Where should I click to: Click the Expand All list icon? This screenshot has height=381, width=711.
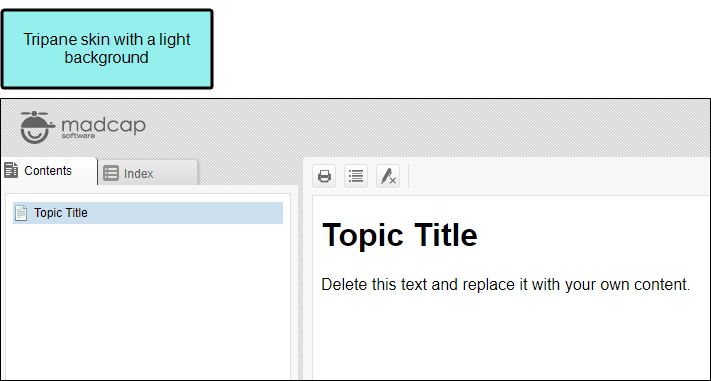tap(356, 176)
